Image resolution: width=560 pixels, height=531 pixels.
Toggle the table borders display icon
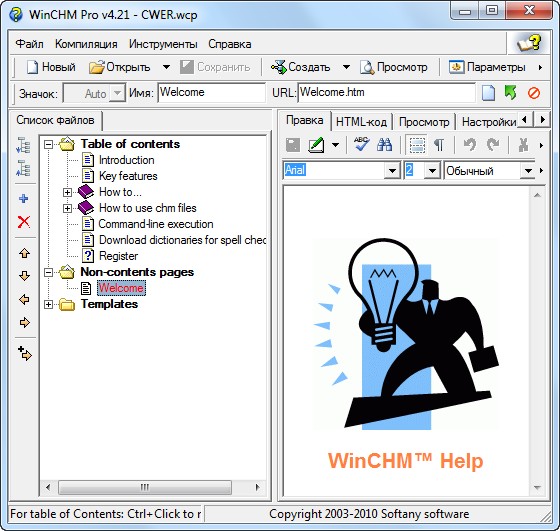point(417,145)
